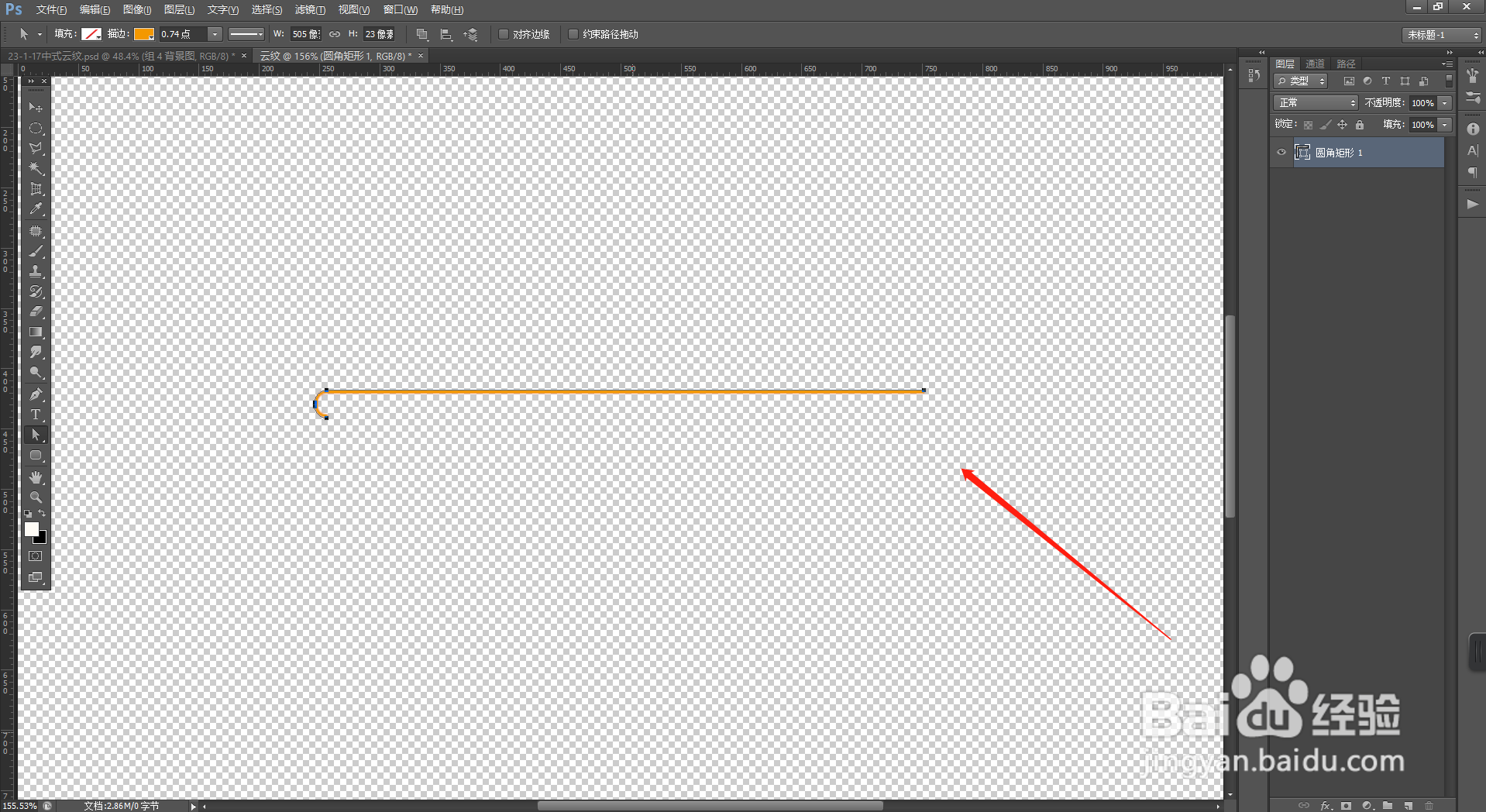Open workspace 未标题-1 dropdown
This screenshot has height=812, width=1486.
(x=1442, y=35)
